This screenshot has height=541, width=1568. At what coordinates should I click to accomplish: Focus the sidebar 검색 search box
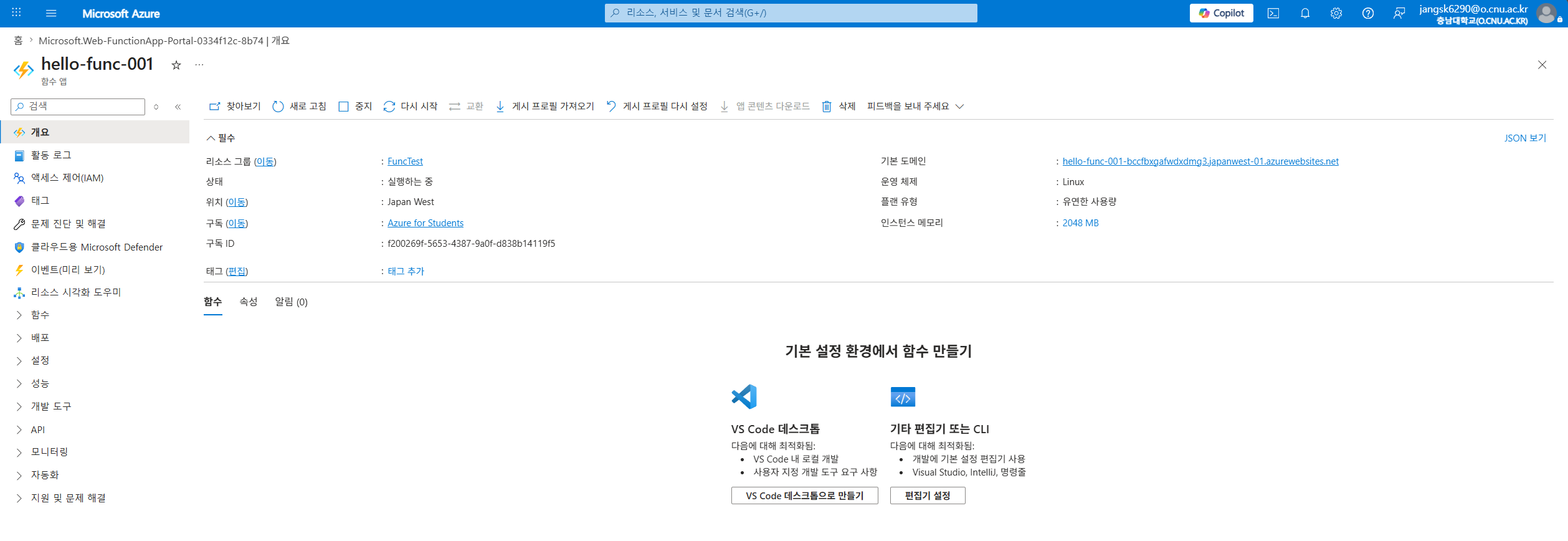point(78,107)
